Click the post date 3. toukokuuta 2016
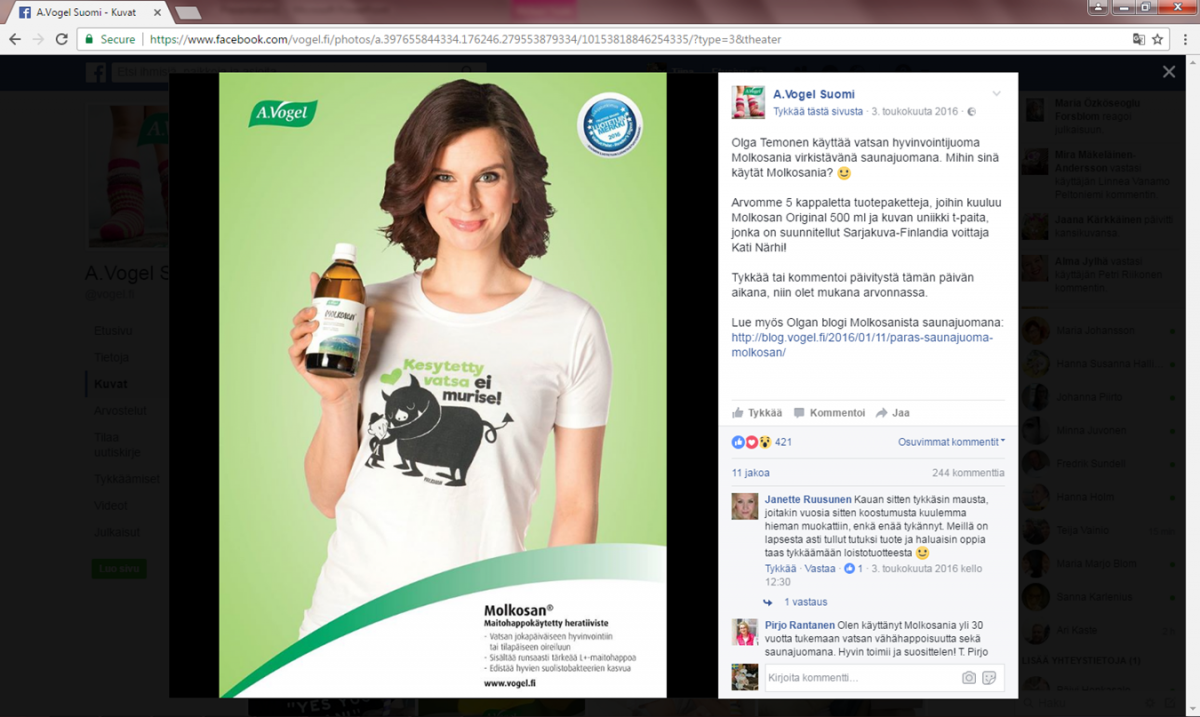The image size is (1200, 717). [914, 111]
